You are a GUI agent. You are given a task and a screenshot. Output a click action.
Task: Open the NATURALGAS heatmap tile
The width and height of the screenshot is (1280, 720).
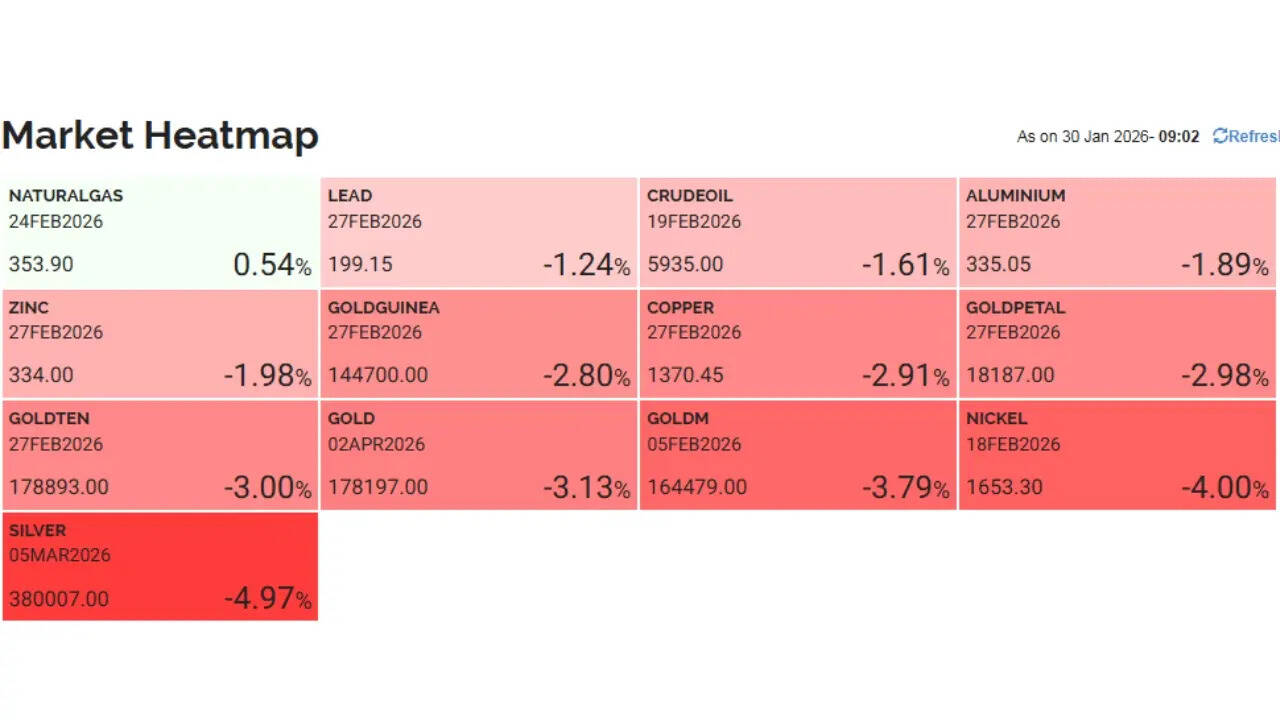tap(160, 232)
